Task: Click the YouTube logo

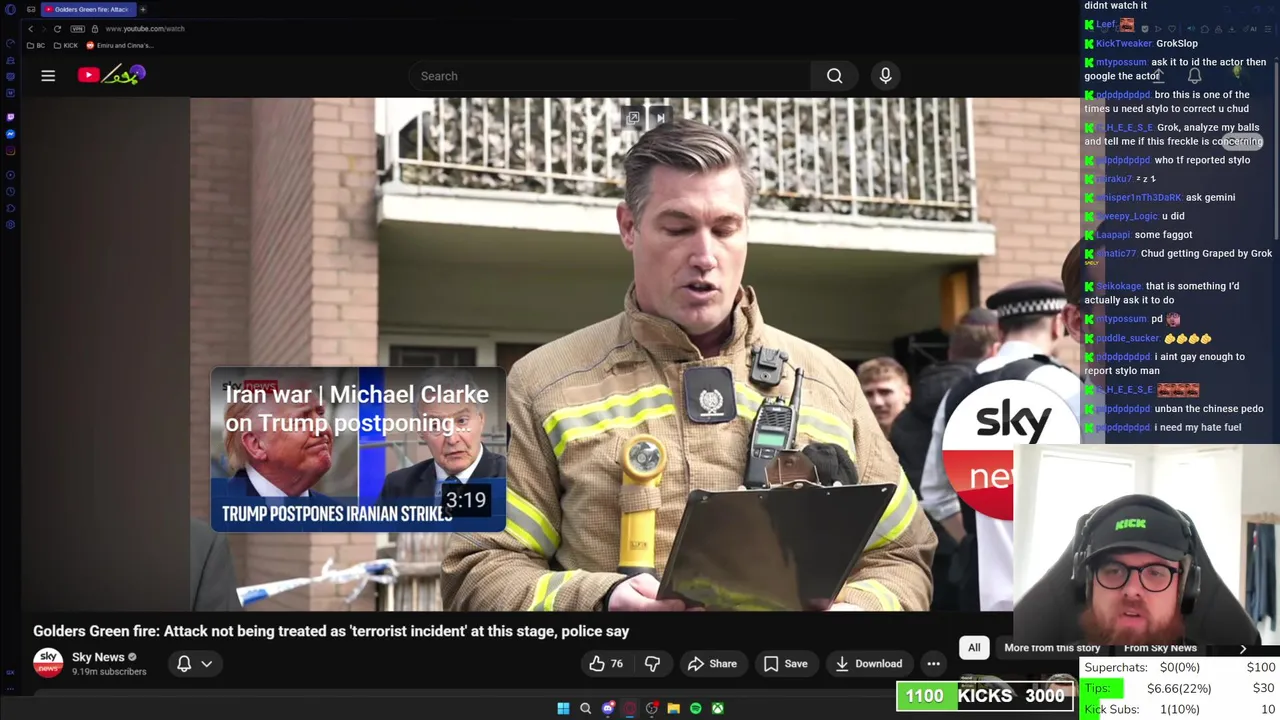Action: click(112, 75)
